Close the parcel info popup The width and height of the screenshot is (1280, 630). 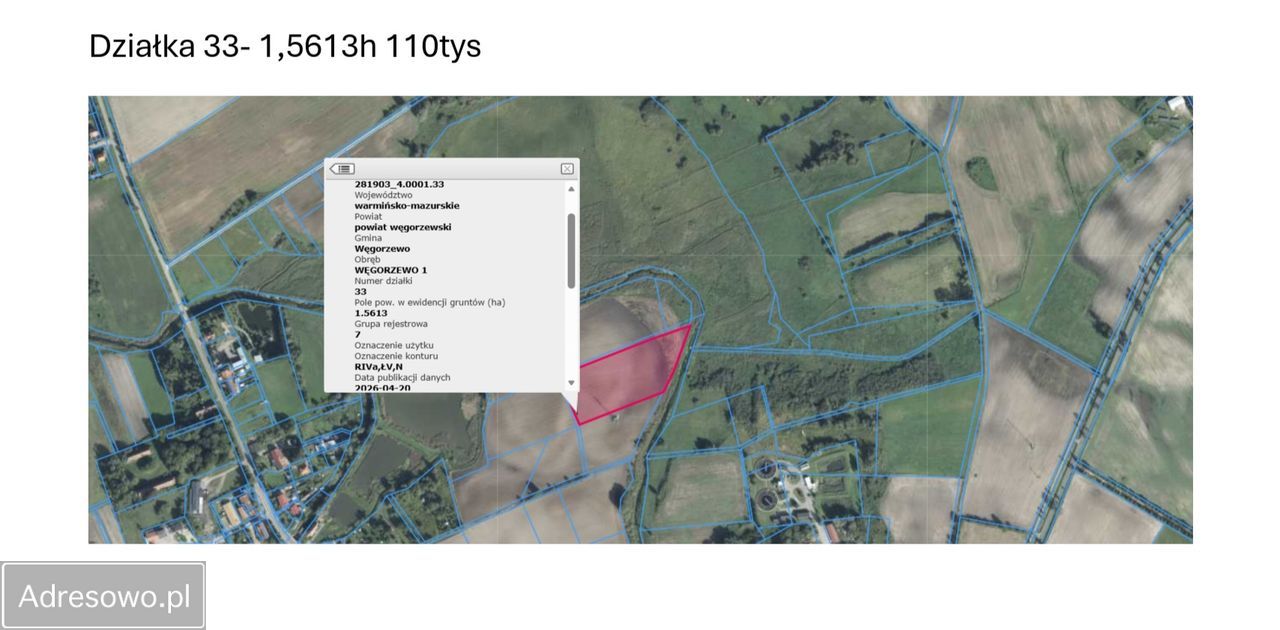click(567, 169)
